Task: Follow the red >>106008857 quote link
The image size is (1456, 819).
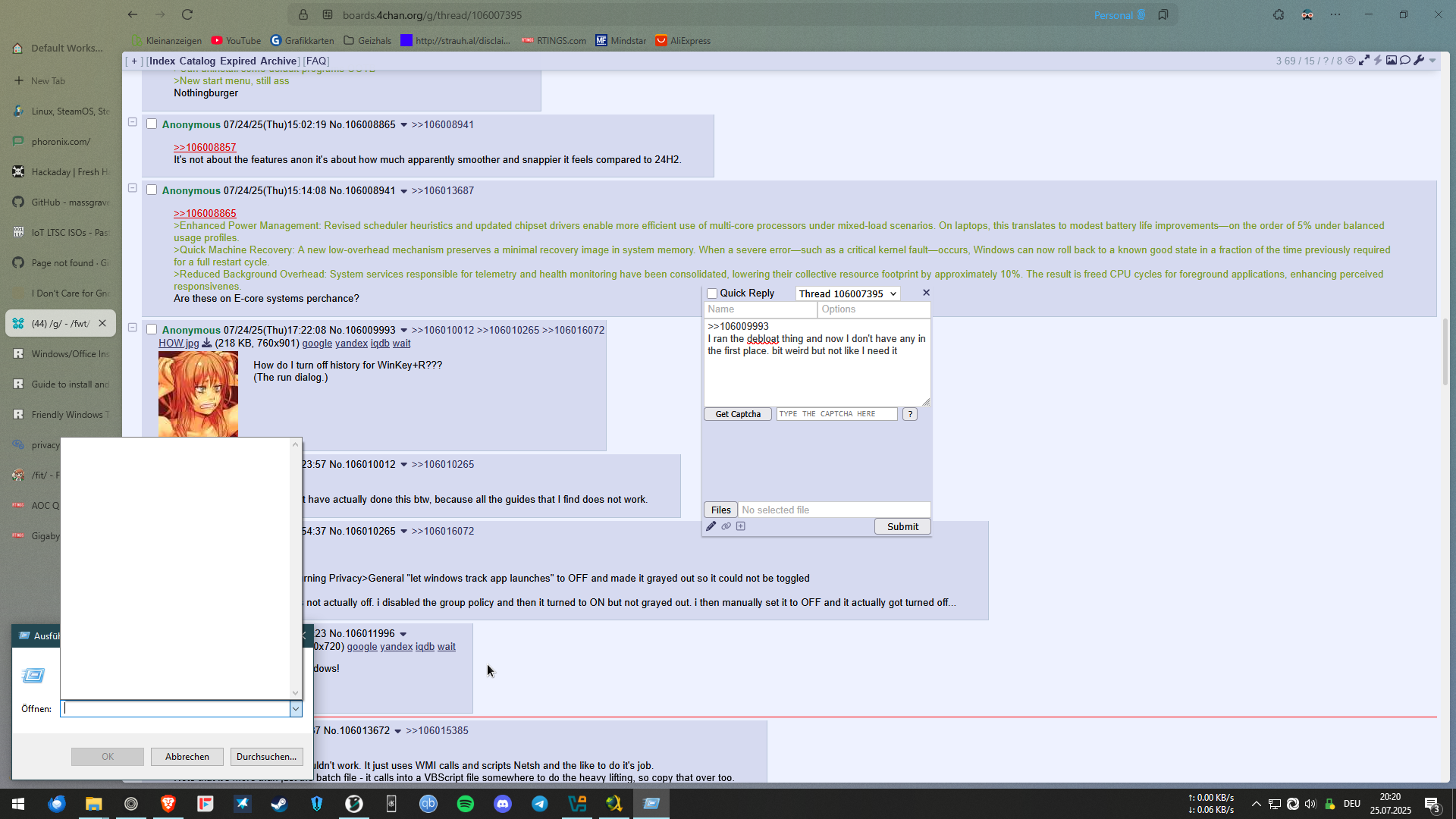Action: point(205,147)
